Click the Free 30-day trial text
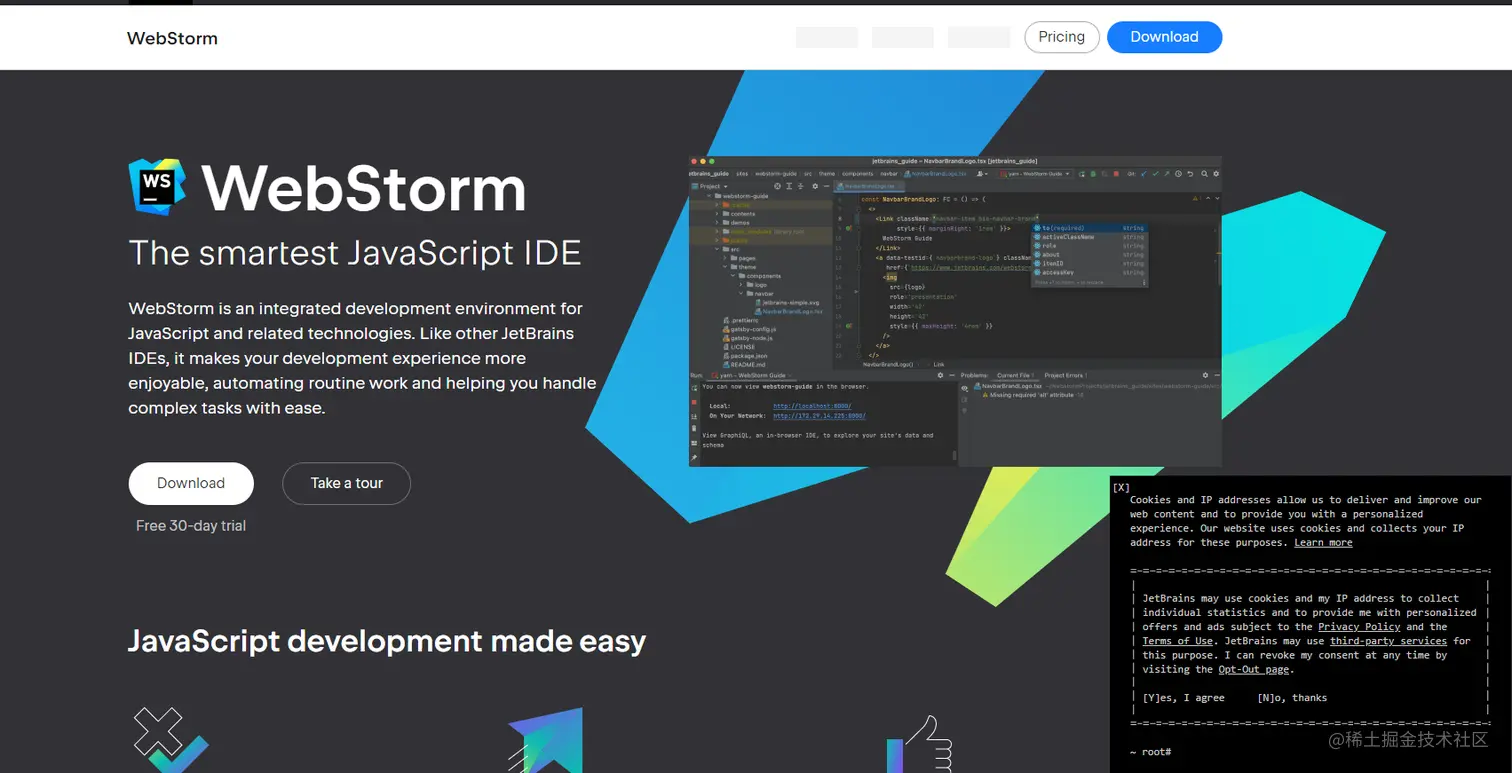The height and width of the screenshot is (773, 1512). click(x=191, y=526)
